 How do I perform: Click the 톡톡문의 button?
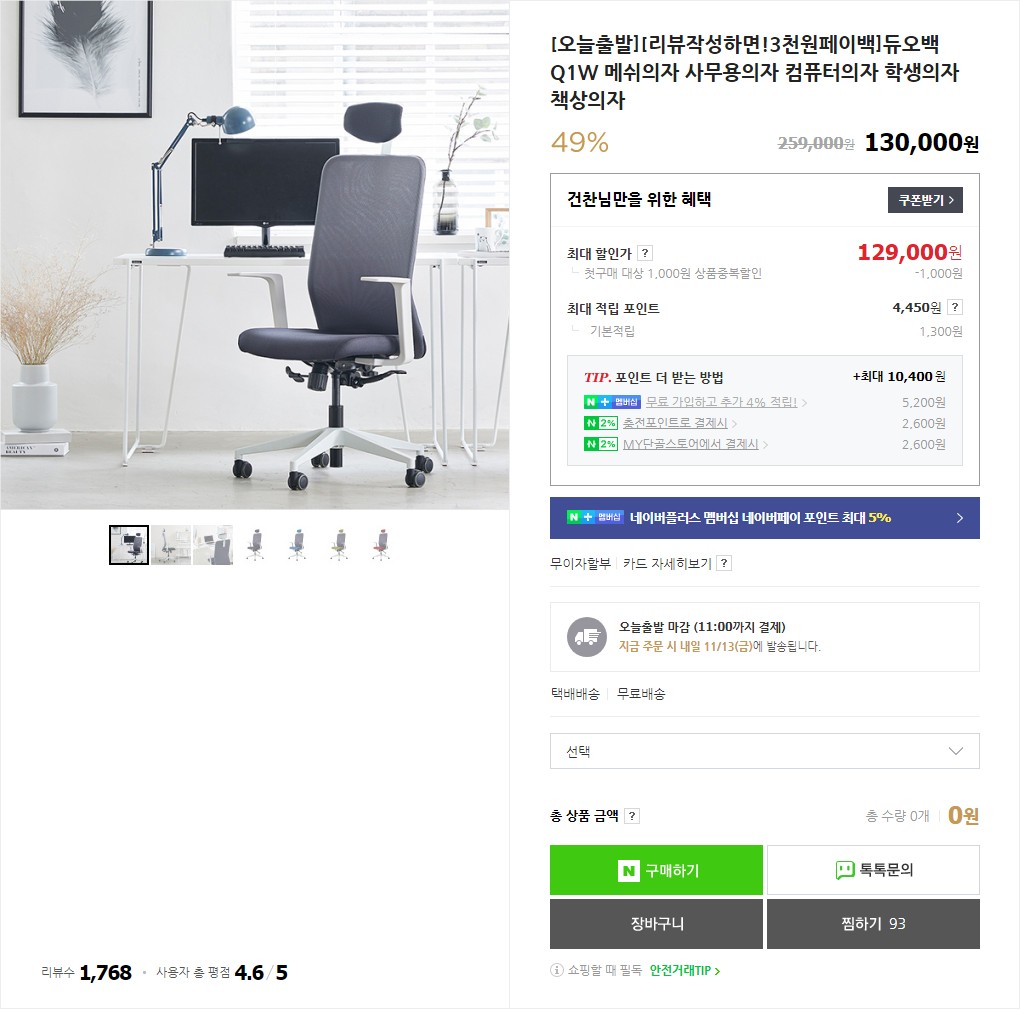tap(873, 870)
